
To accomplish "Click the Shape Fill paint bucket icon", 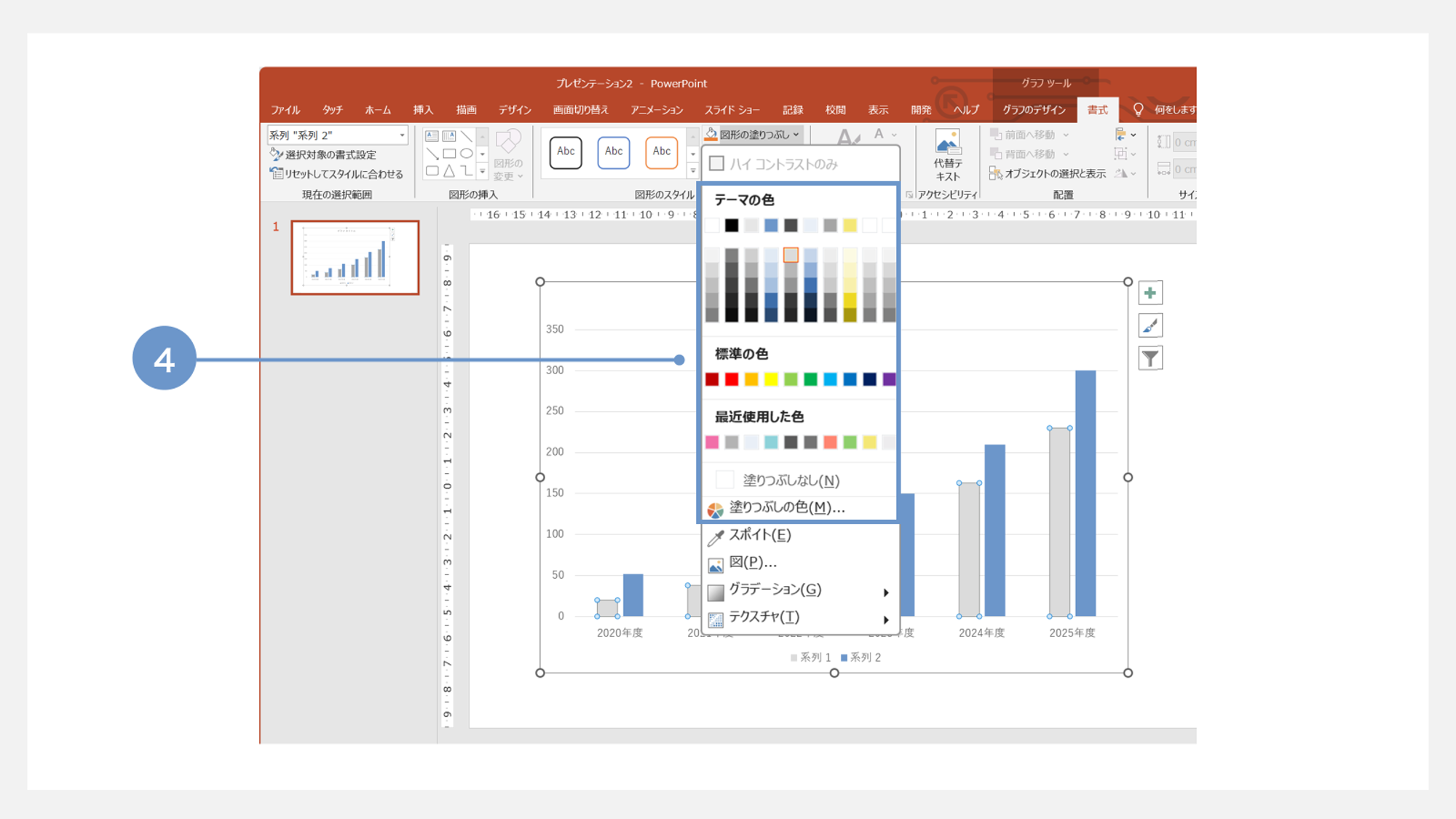I will (711, 135).
